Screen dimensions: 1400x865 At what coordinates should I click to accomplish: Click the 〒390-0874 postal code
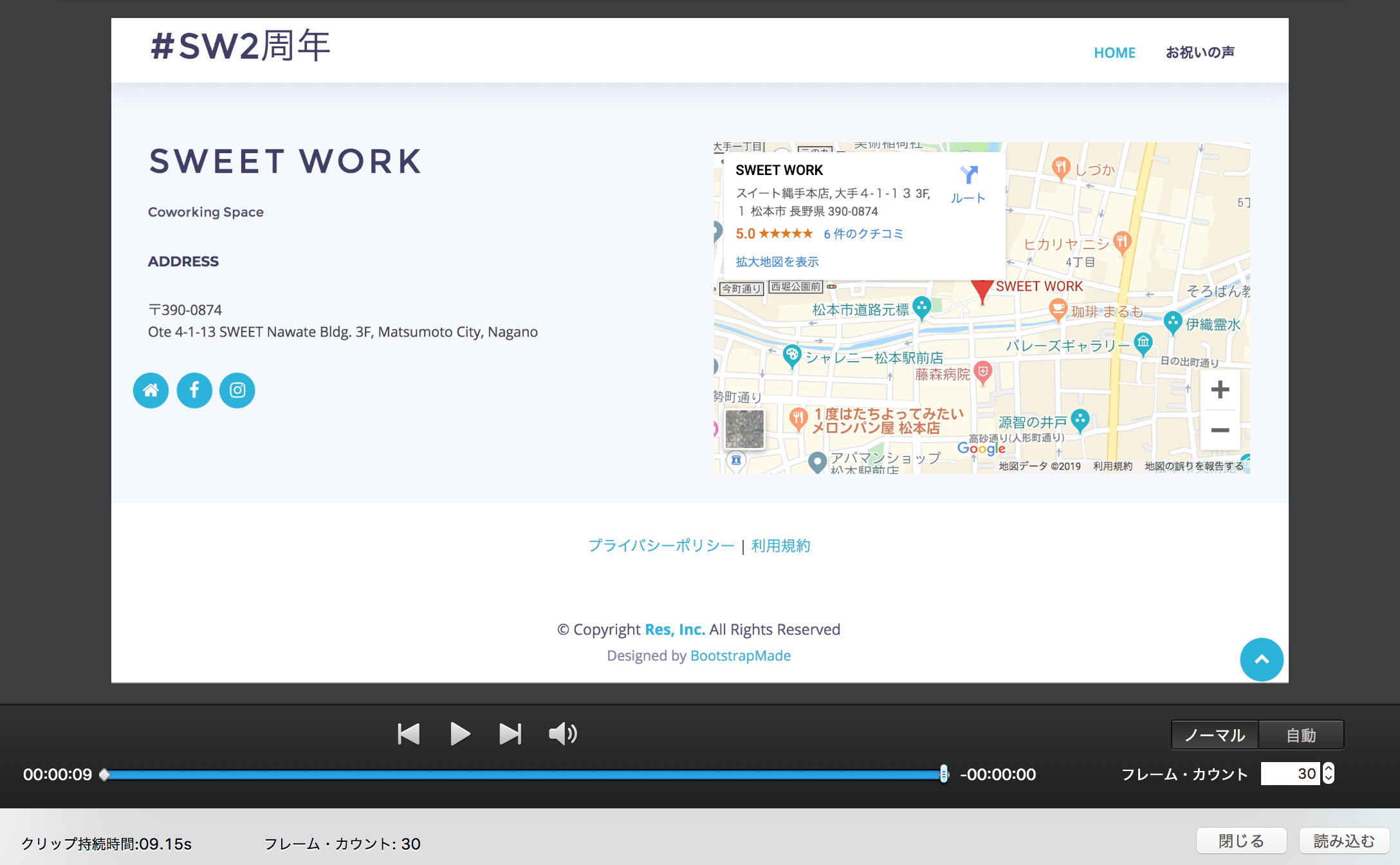coord(185,310)
